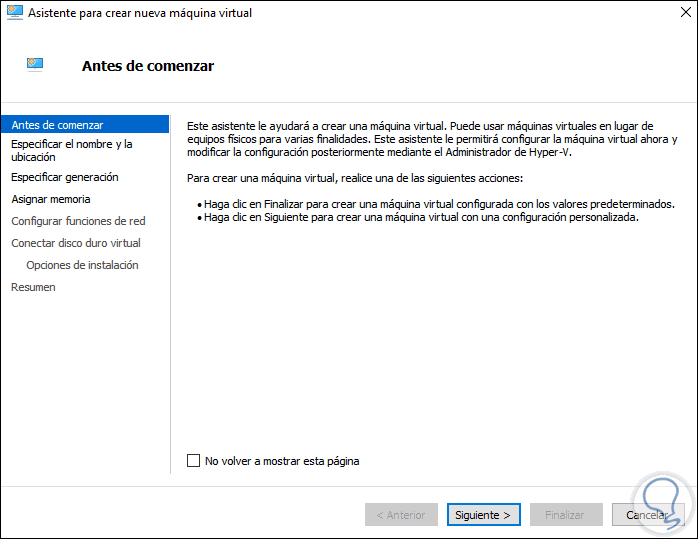The image size is (698, 539).
Task: Click the virtual machine icon beside the heading
Action: [x=35, y=66]
